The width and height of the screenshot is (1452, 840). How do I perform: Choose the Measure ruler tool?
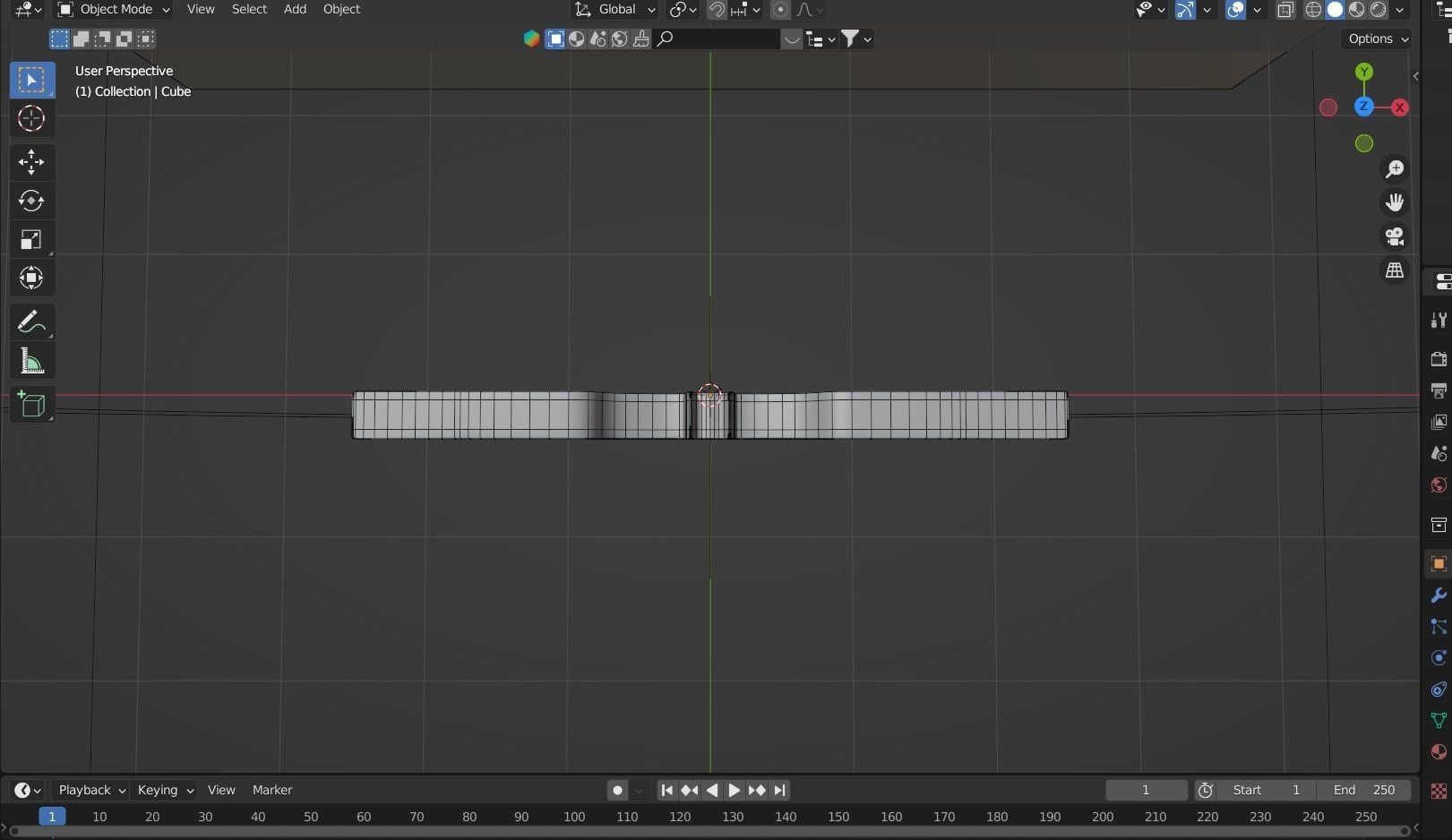32,361
